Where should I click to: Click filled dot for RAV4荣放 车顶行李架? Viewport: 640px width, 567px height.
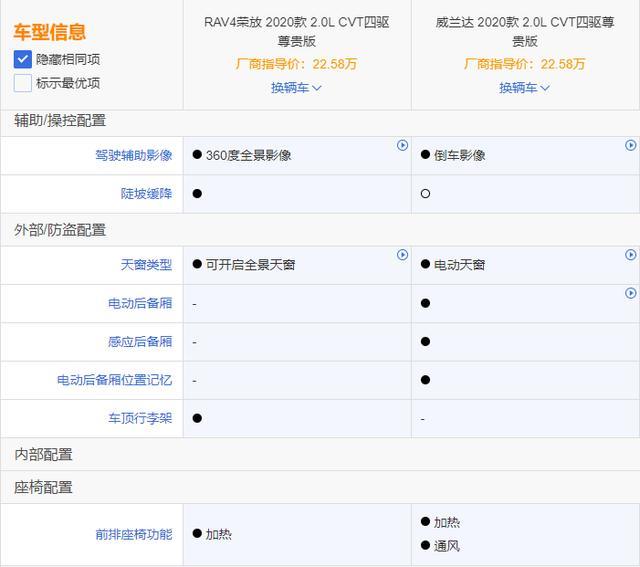(197, 418)
